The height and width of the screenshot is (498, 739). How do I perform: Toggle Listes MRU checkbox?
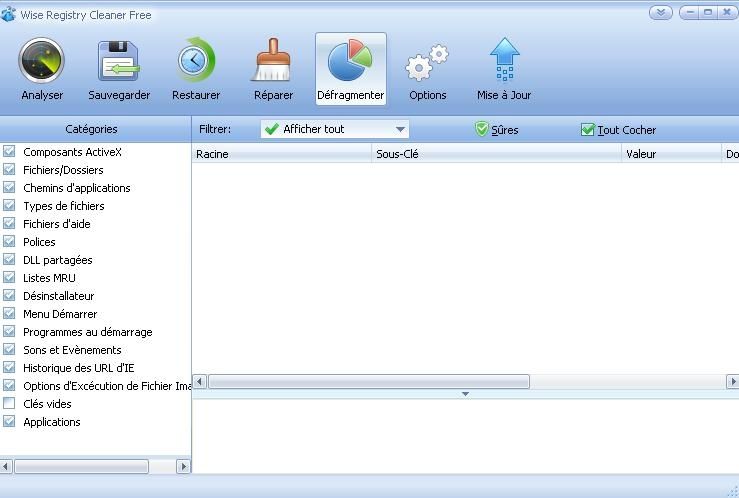tap(9, 277)
